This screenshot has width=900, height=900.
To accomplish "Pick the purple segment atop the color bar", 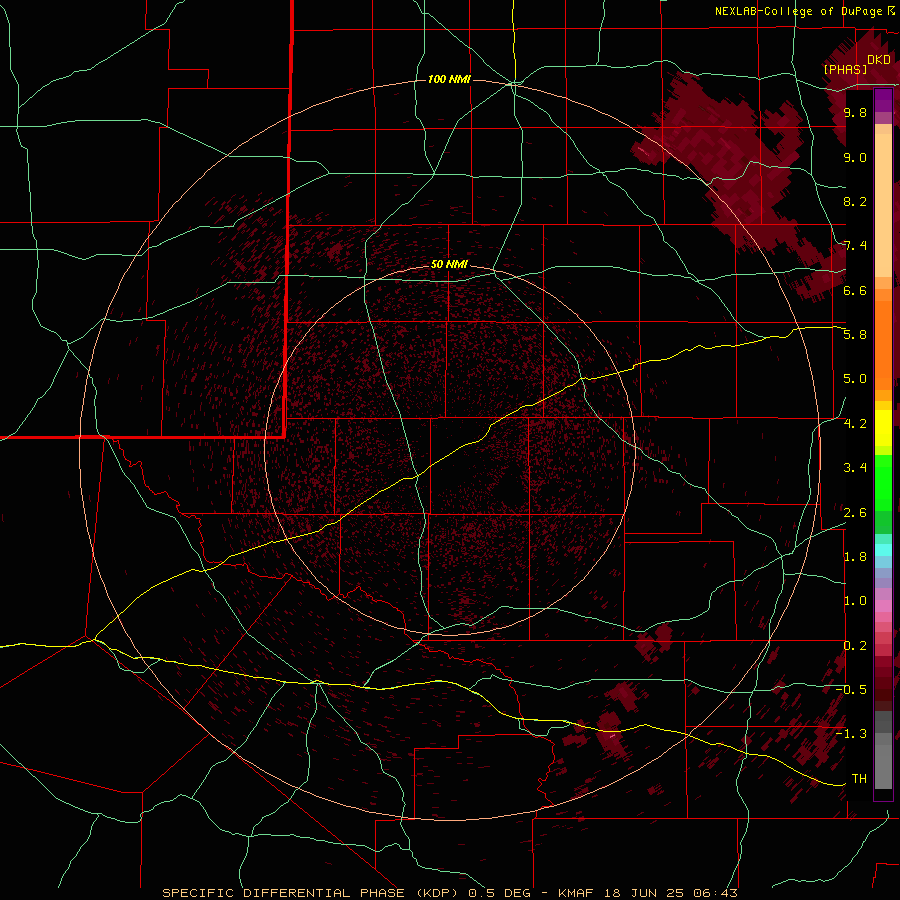I will coord(883,101).
